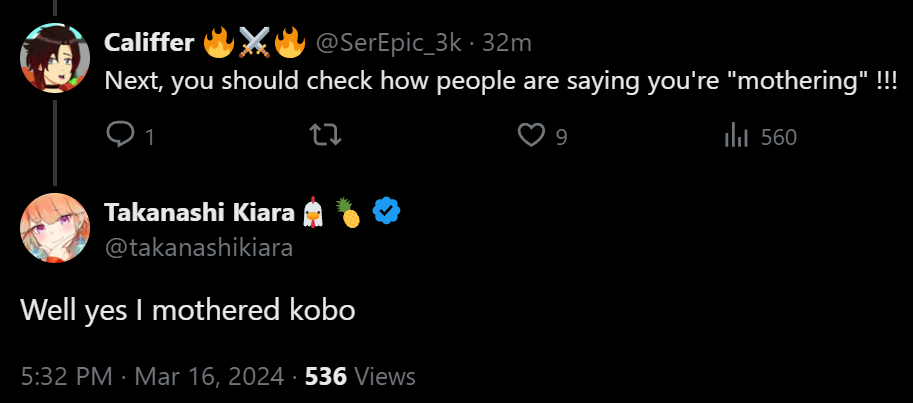Click the 536 Views count

[x=360, y=377]
